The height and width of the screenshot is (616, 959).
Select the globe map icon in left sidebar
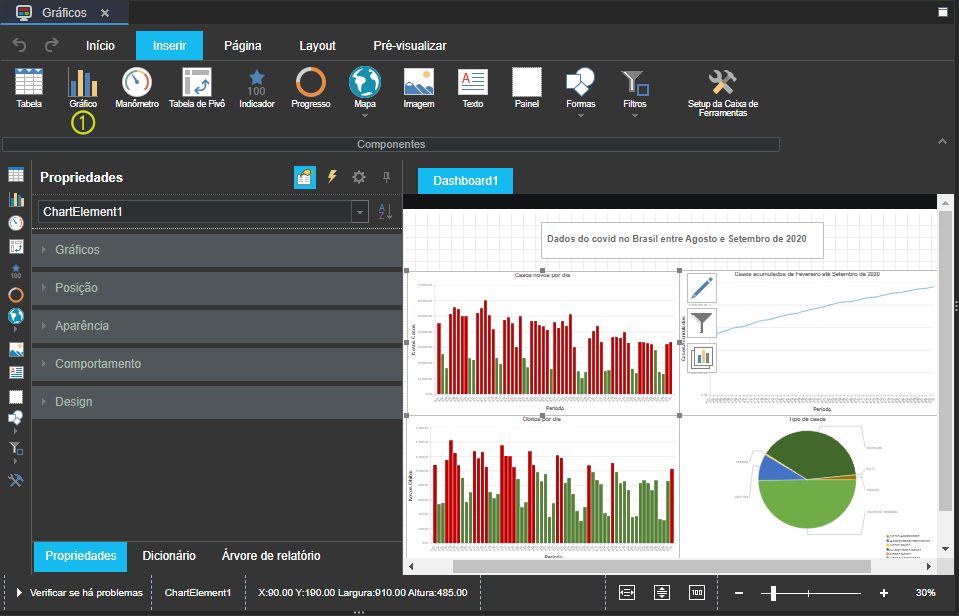(16, 316)
